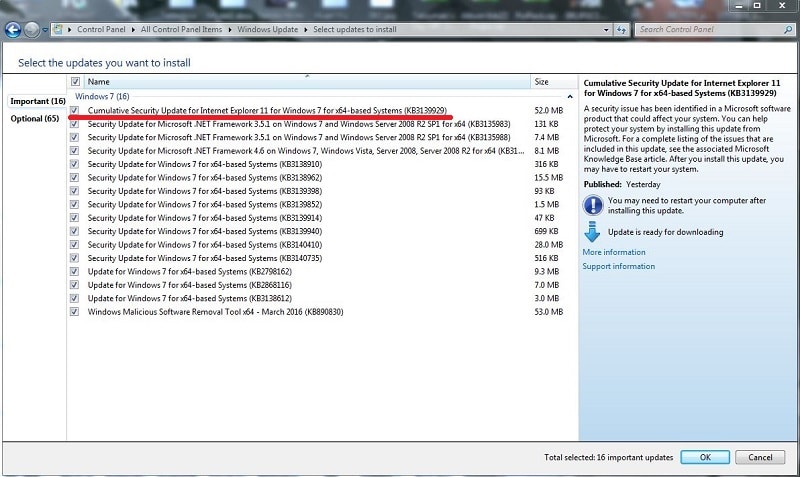
Task: Select Update for Windows 7 (KB3138612) text
Action: [x=190, y=298]
